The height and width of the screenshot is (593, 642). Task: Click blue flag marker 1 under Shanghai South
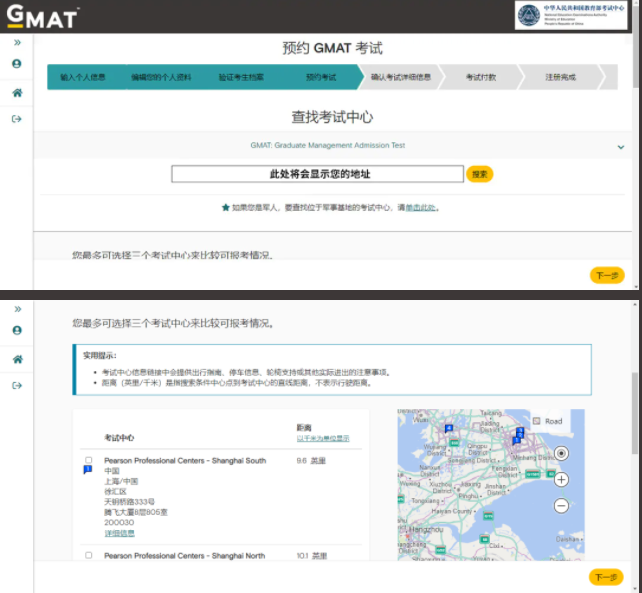tap(88, 470)
